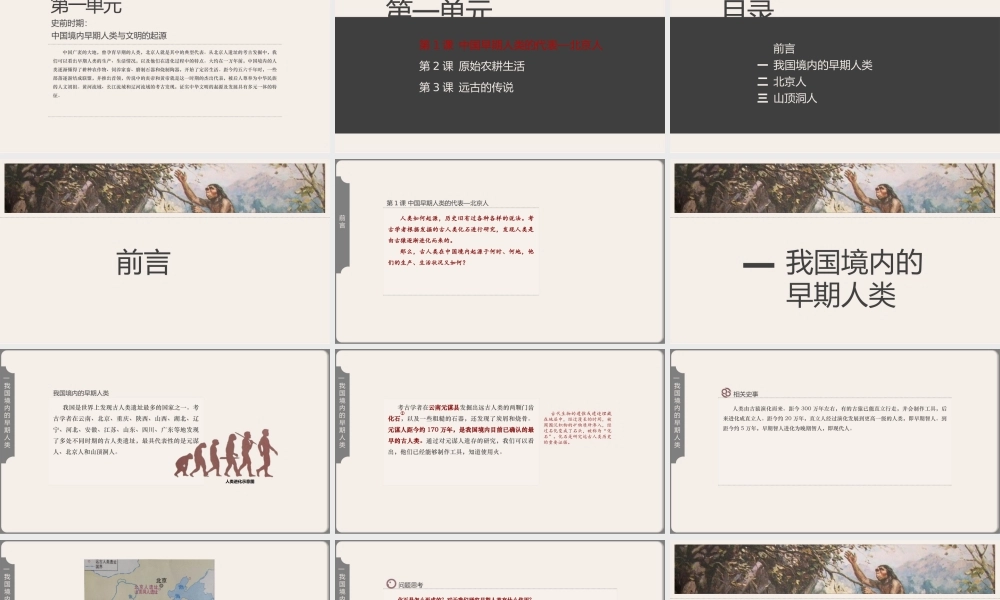
Task: Open the slide with human evolution silhouettes
Action: tap(165, 441)
